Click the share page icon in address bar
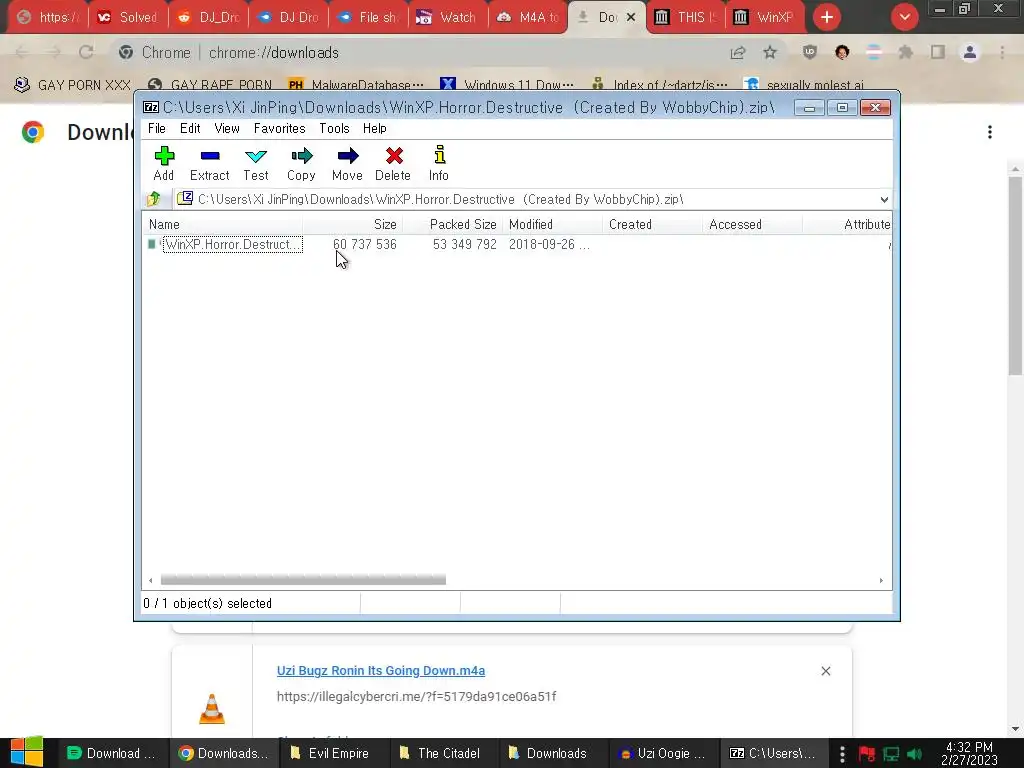The width and height of the screenshot is (1024, 768). click(738, 52)
